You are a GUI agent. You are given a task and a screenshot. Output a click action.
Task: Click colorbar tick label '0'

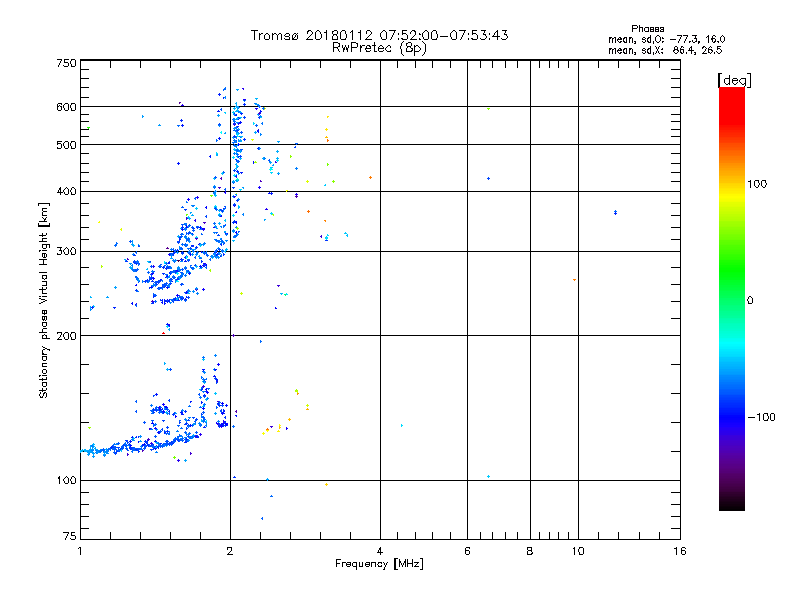tap(750, 301)
